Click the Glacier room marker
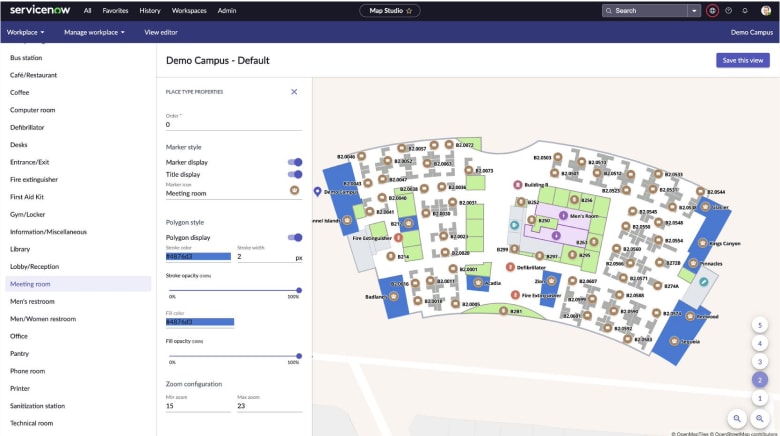The image size is (780, 436). pos(705,207)
